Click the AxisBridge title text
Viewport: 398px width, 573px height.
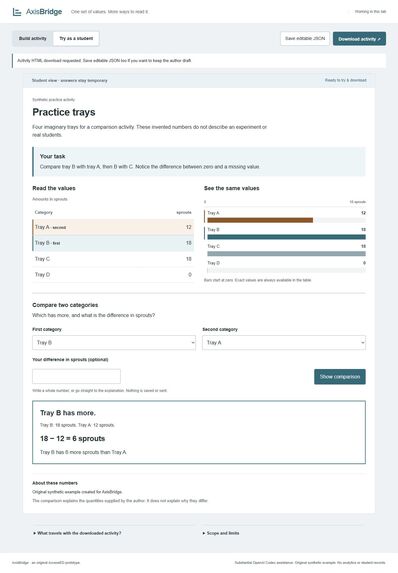(44, 12)
